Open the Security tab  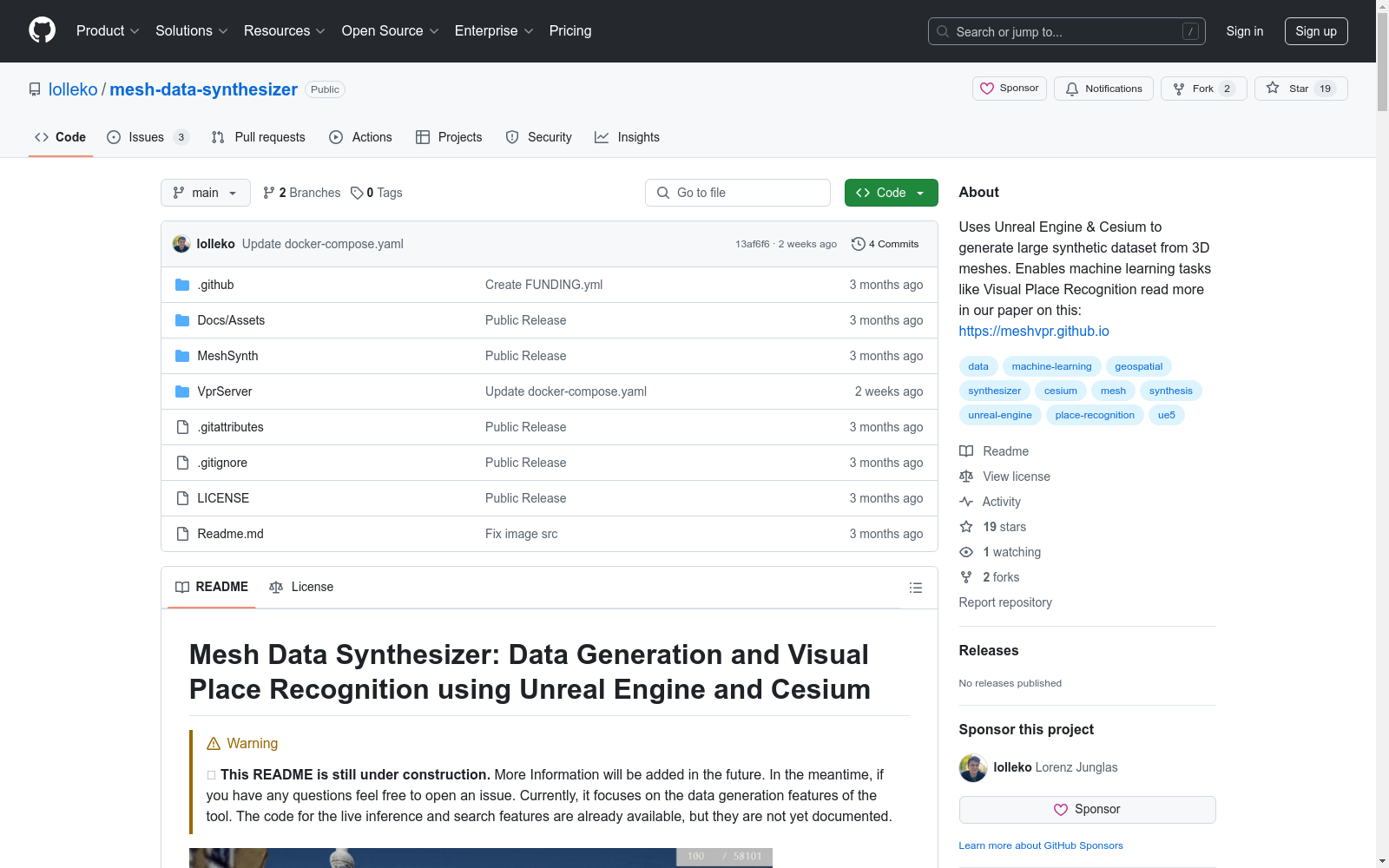coord(539,137)
